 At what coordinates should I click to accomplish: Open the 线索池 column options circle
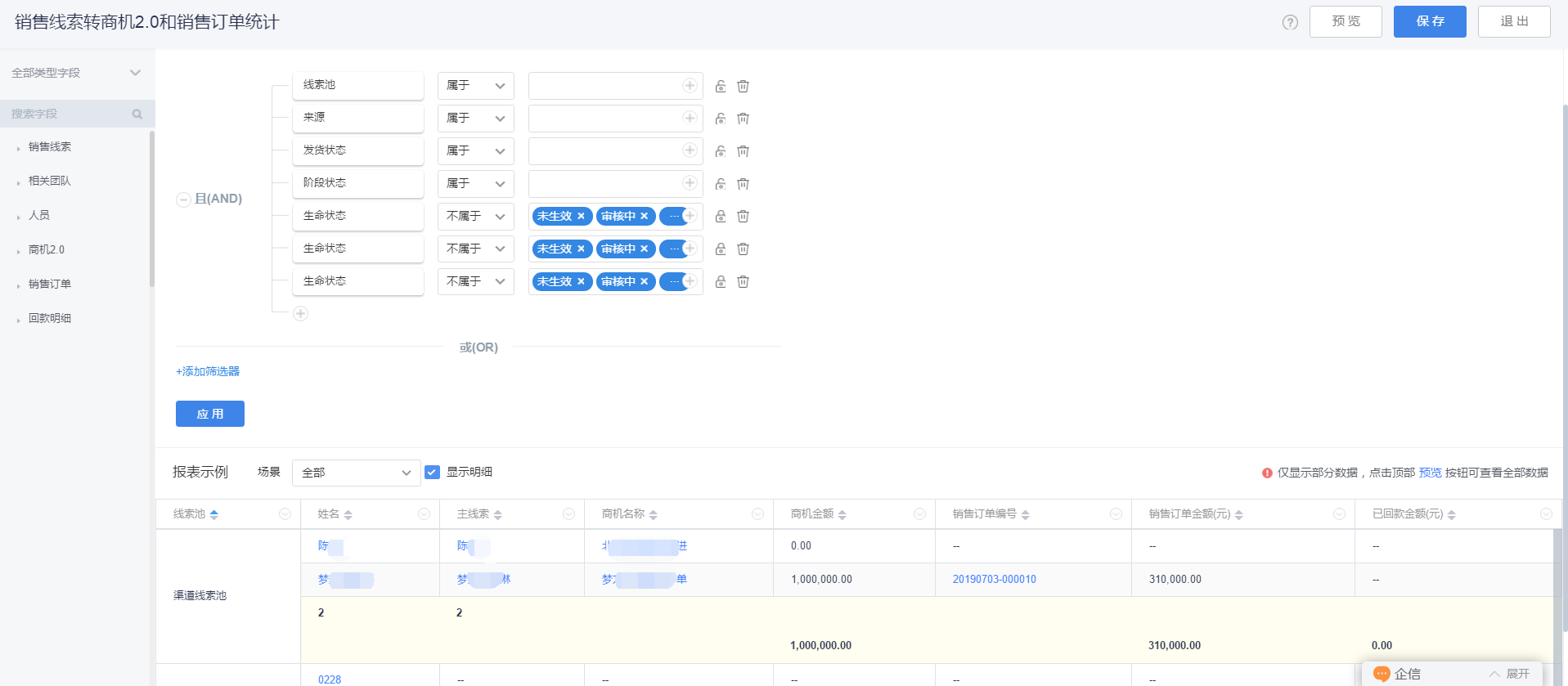pos(285,513)
